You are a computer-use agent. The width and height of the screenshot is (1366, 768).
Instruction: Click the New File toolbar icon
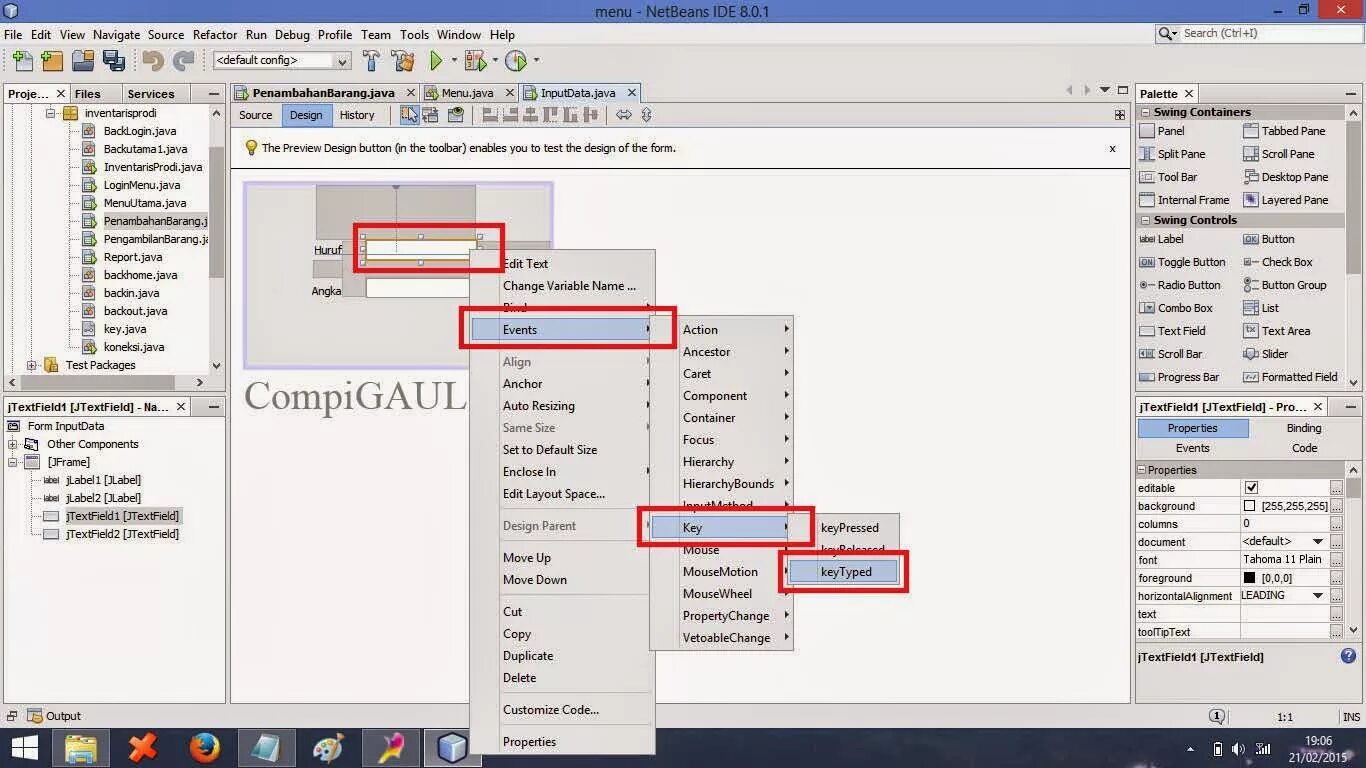(22, 61)
